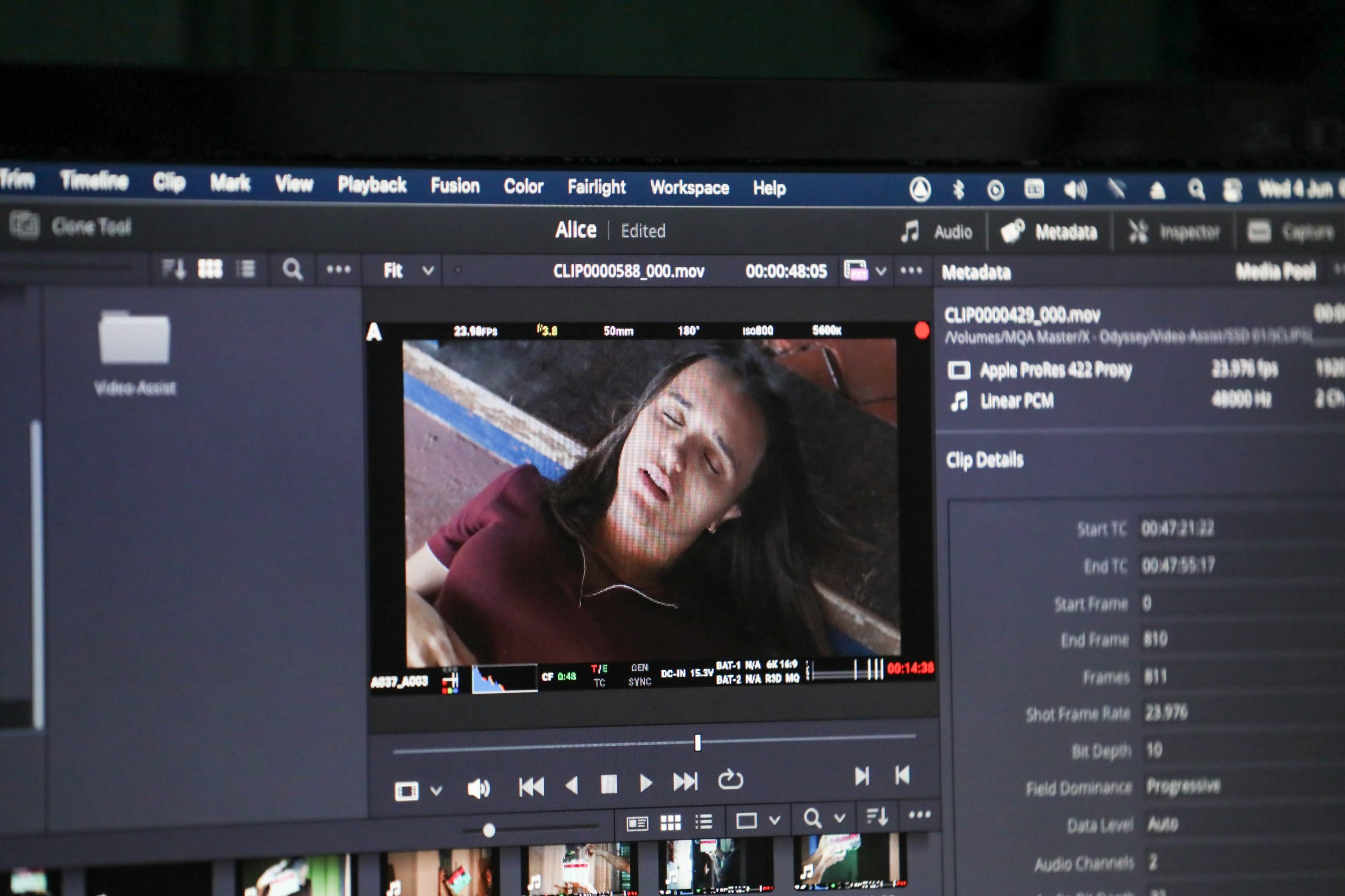Jump to last frame of clip
The image size is (1345, 896).
[685, 782]
